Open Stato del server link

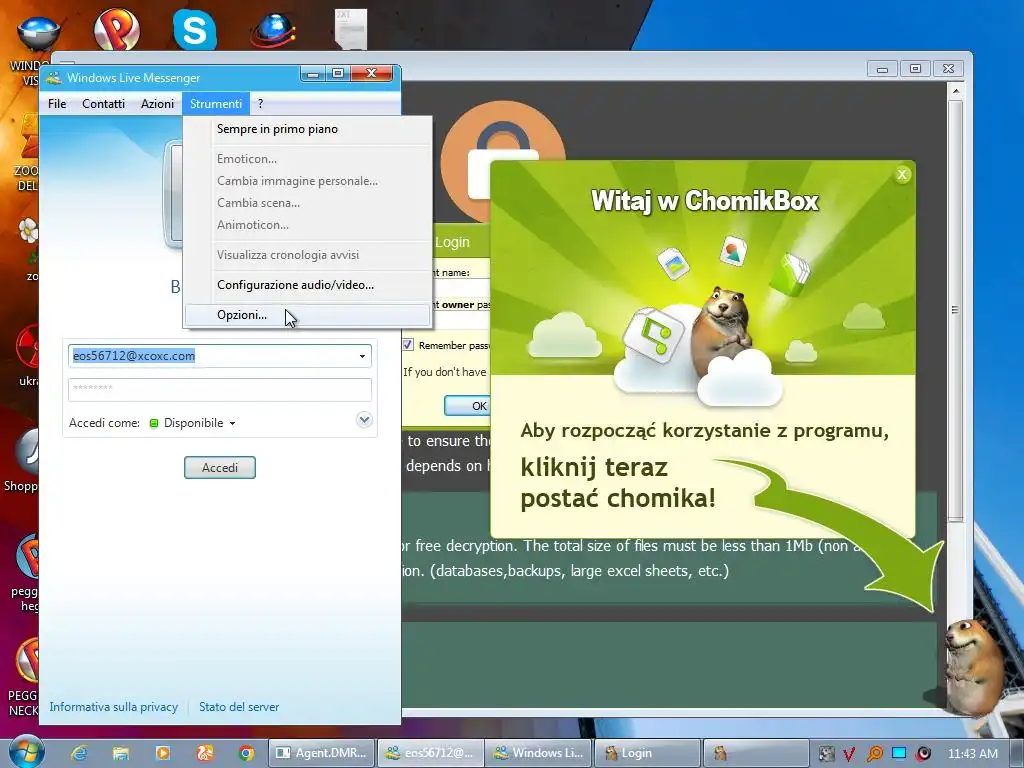[x=239, y=707]
